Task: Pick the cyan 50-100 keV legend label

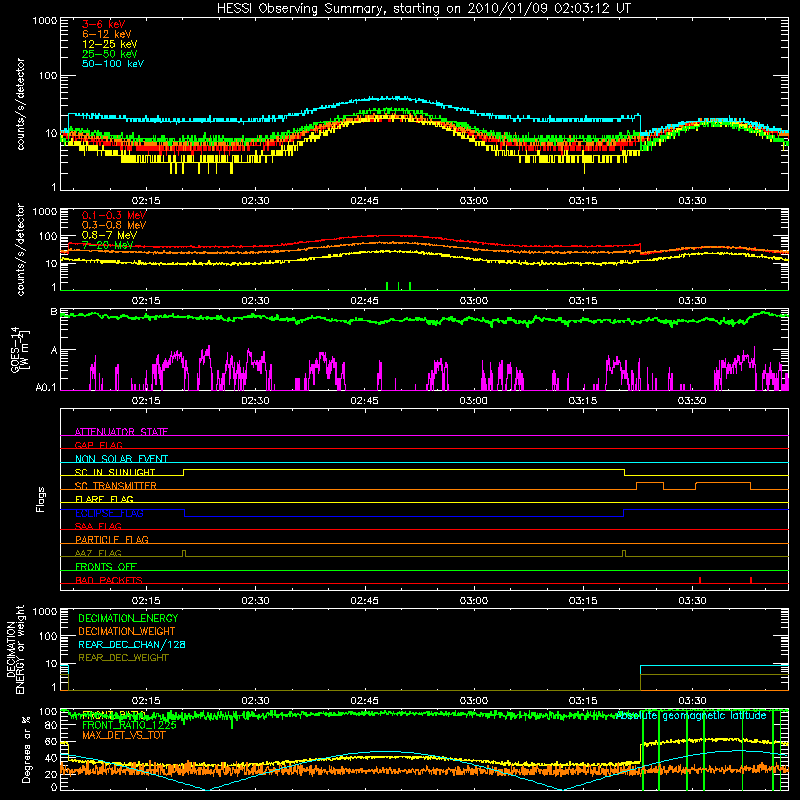Action: (113, 64)
